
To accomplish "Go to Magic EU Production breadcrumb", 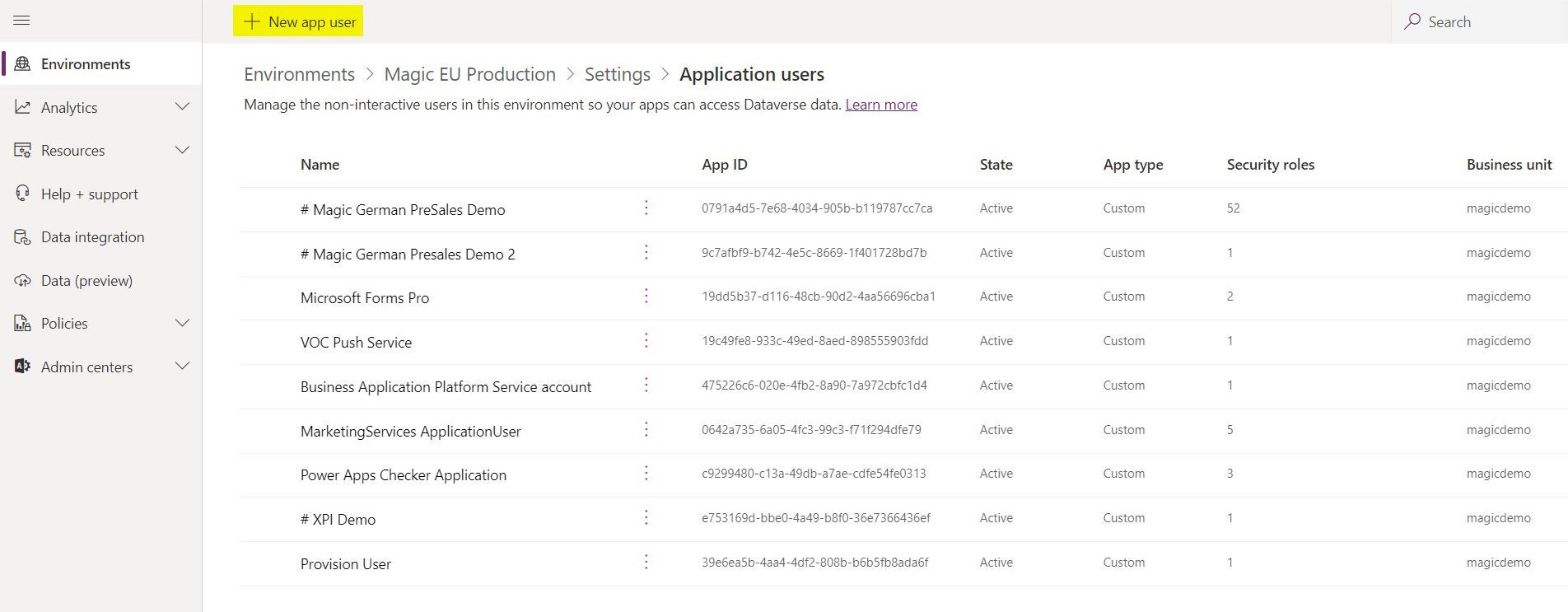I will pyautogui.click(x=469, y=74).
